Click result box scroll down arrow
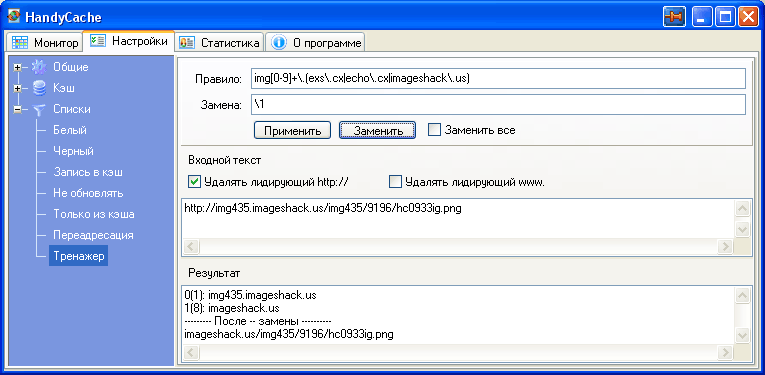 [742, 335]
